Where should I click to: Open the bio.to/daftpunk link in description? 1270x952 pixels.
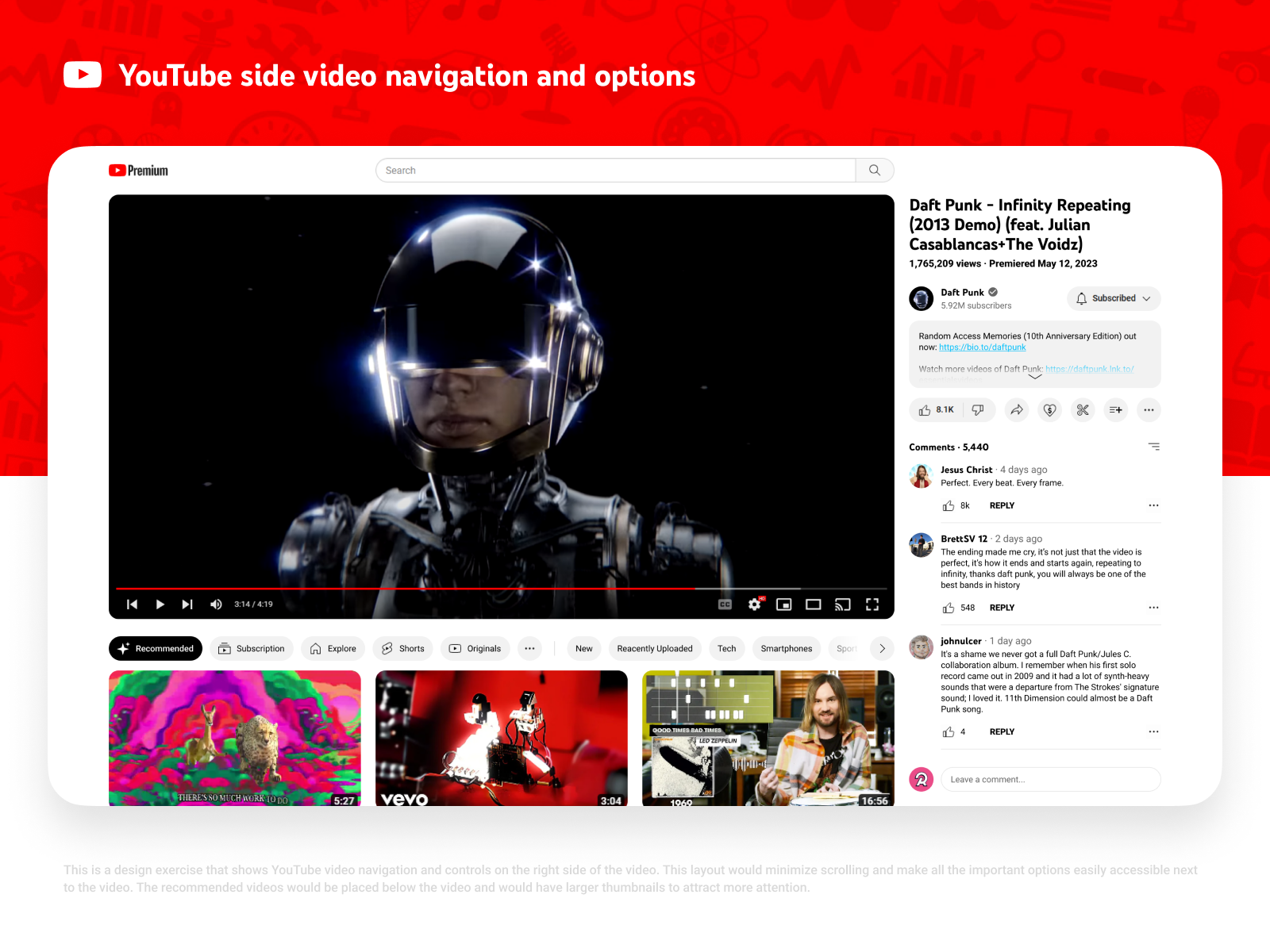tap(982, 347)
